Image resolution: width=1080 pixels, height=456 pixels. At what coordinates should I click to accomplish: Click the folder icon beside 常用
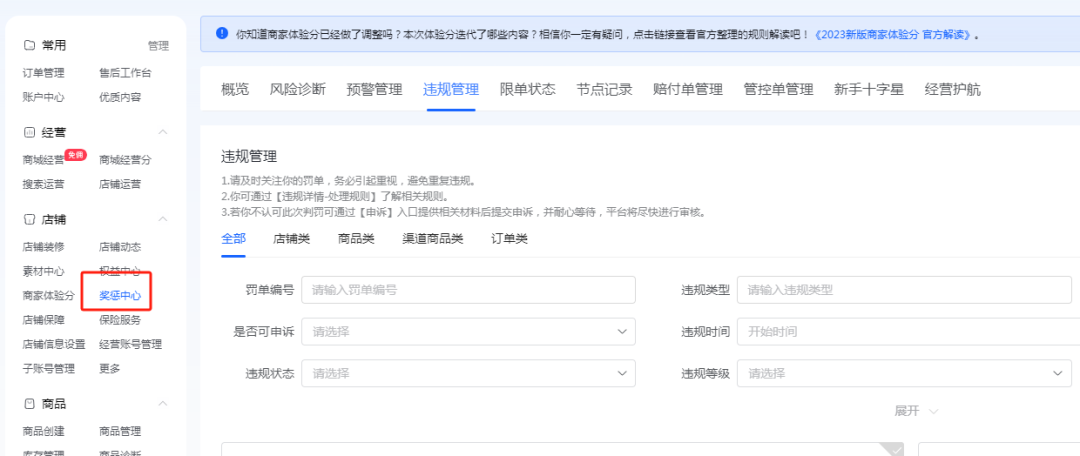29,46
